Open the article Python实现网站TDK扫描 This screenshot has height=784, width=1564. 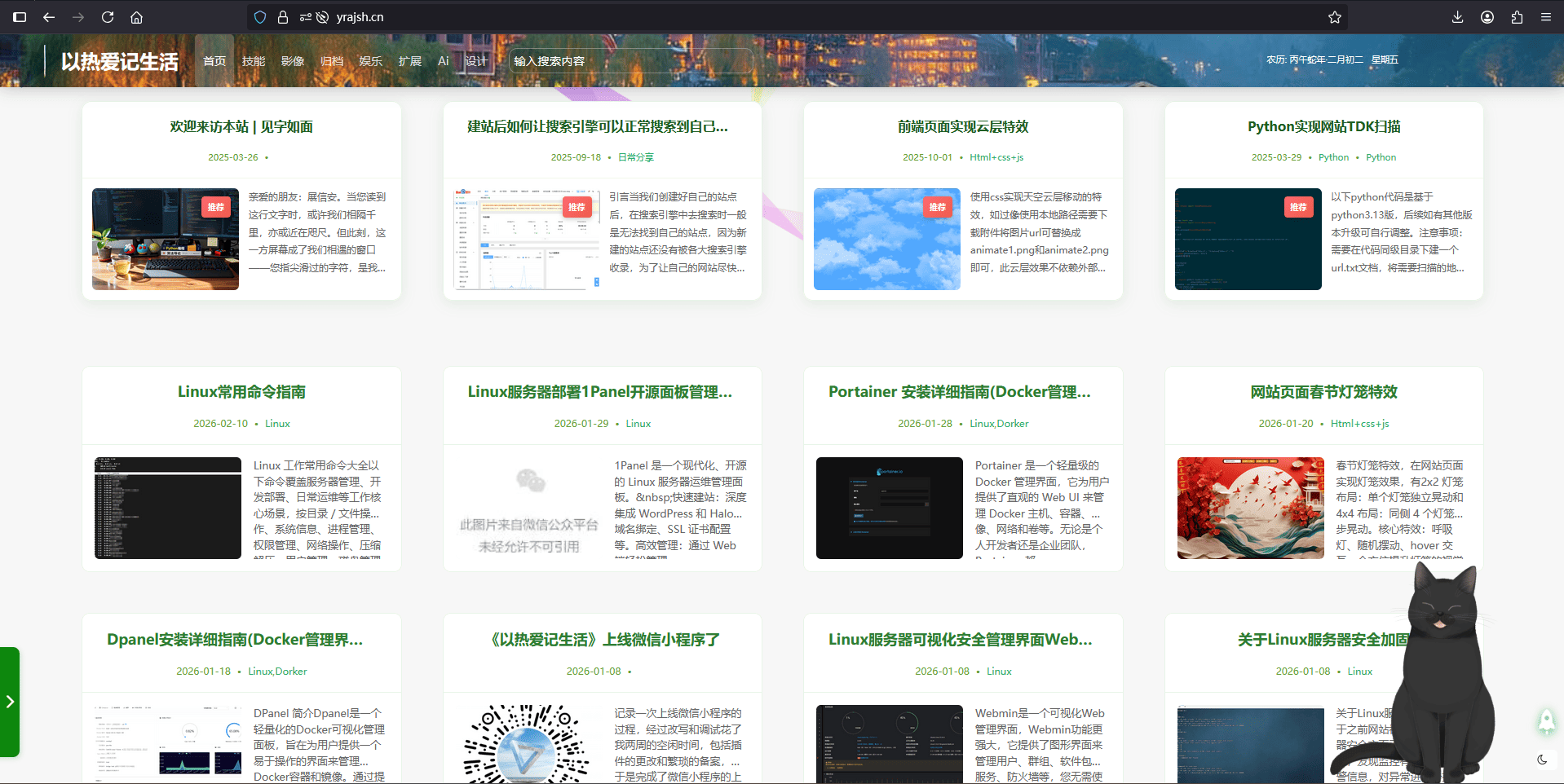point(1323,127)
